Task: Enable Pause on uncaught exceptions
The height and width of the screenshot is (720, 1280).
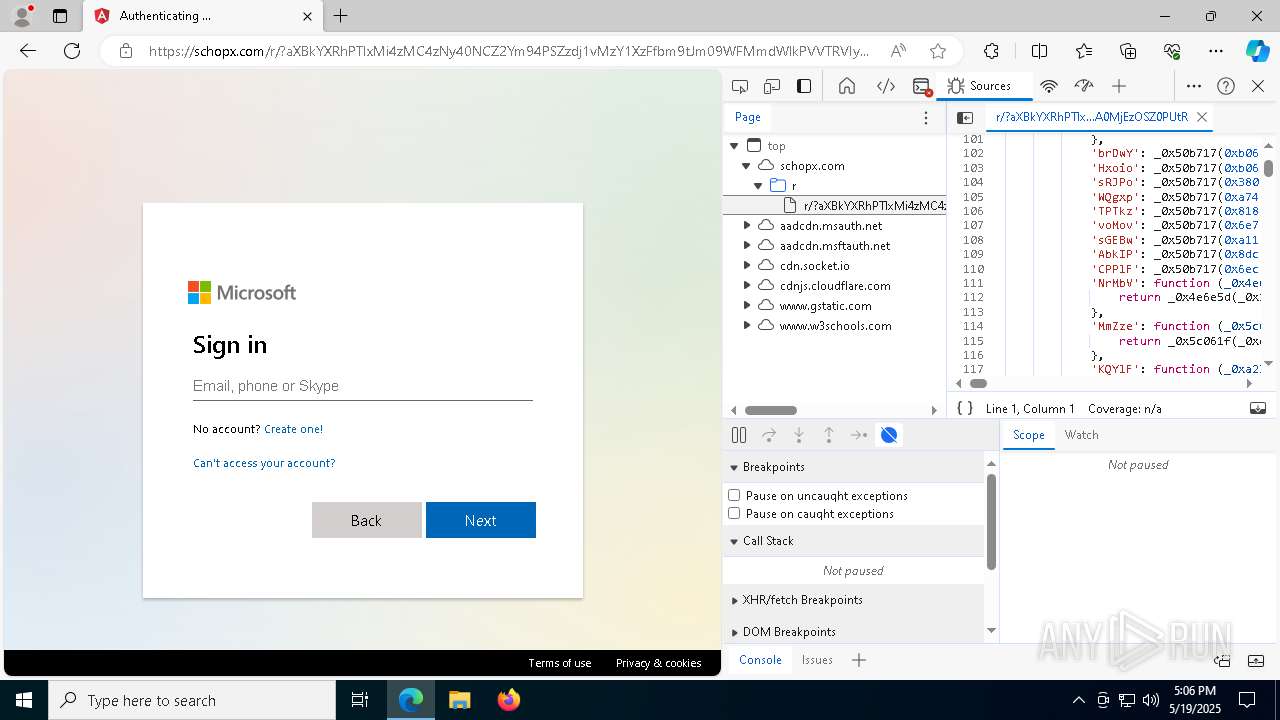Action: pos(734,495)
